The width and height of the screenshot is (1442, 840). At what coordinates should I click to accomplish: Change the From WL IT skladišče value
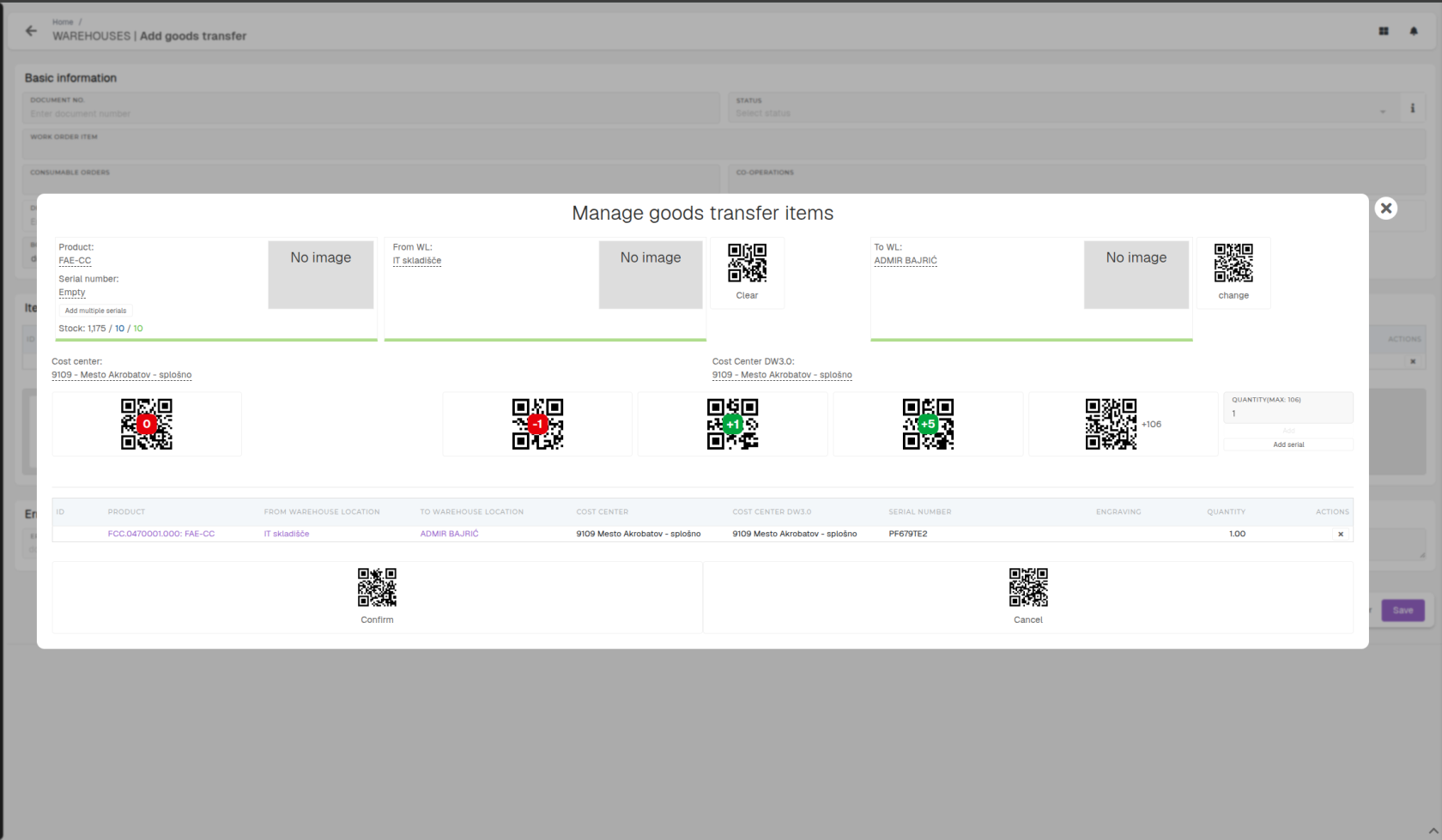pos(417,261)
